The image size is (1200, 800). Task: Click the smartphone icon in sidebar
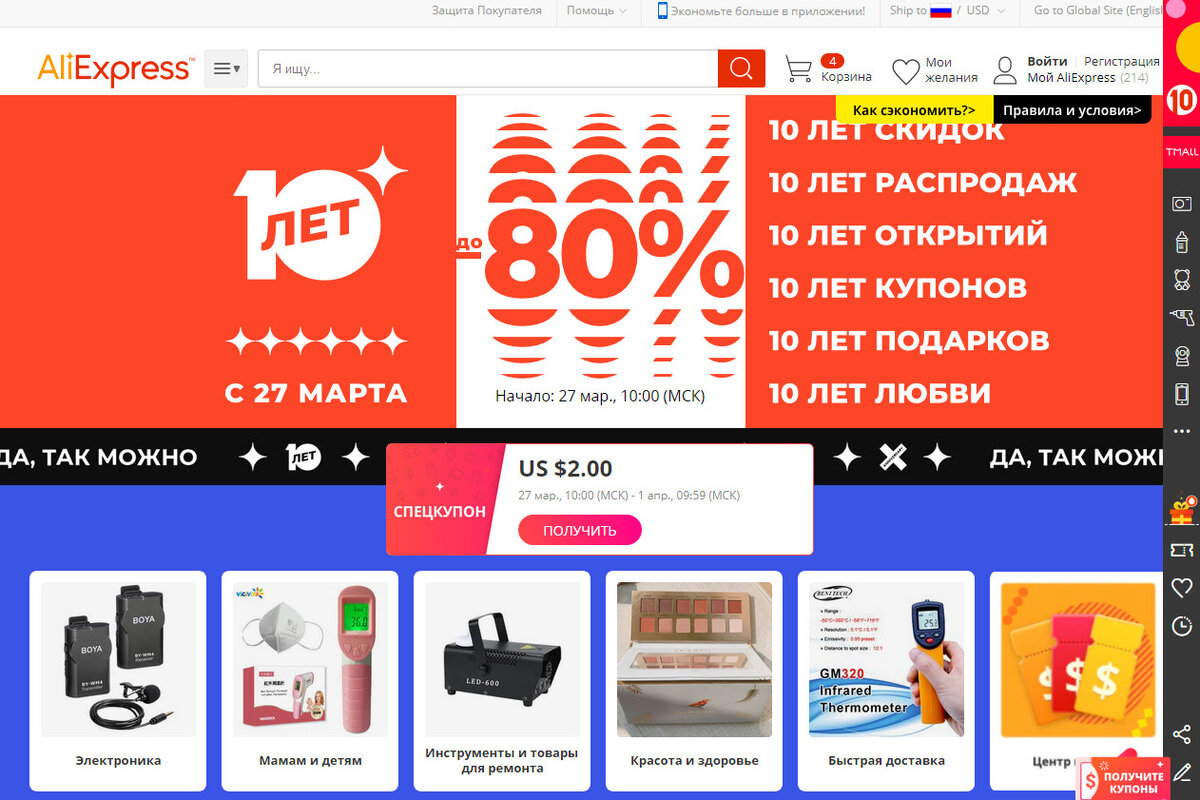[x=1181, y=393]
